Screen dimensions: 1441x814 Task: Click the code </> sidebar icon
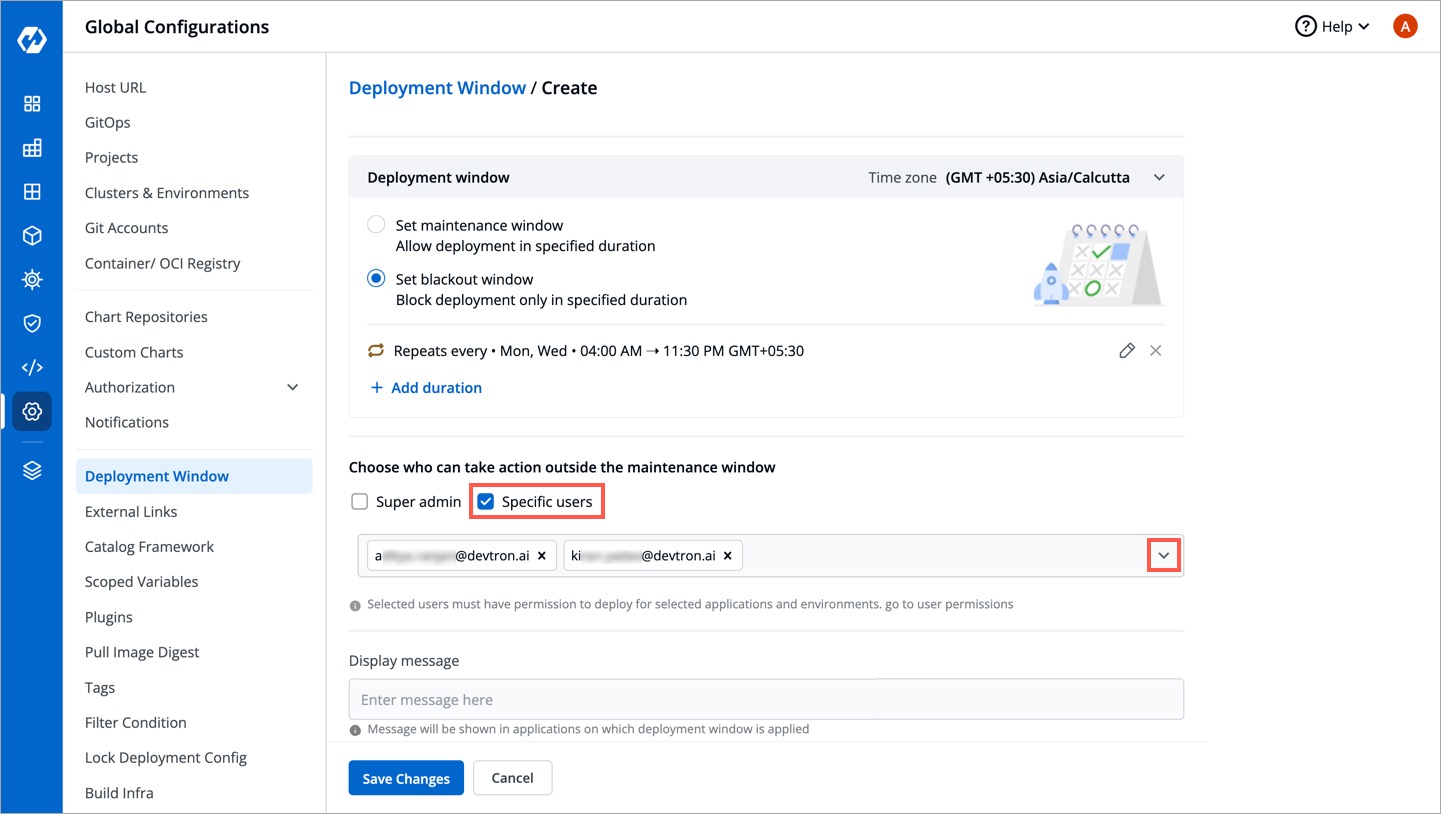point(32,367)
